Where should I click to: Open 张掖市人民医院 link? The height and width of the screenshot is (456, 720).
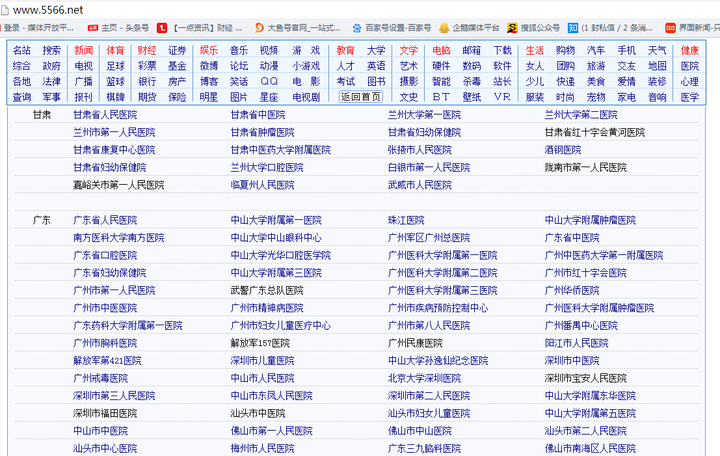(420, 150)
